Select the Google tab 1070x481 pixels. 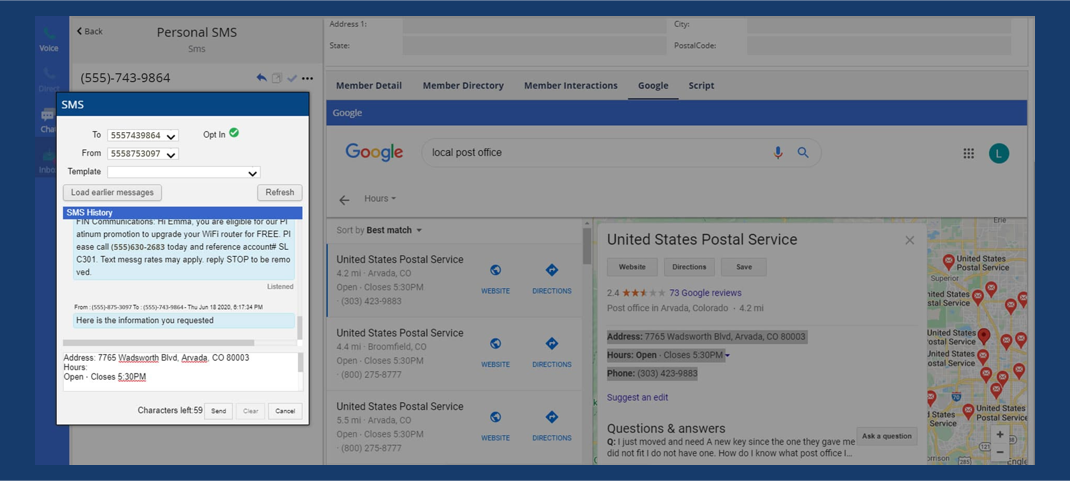click(x=653, y=86)
